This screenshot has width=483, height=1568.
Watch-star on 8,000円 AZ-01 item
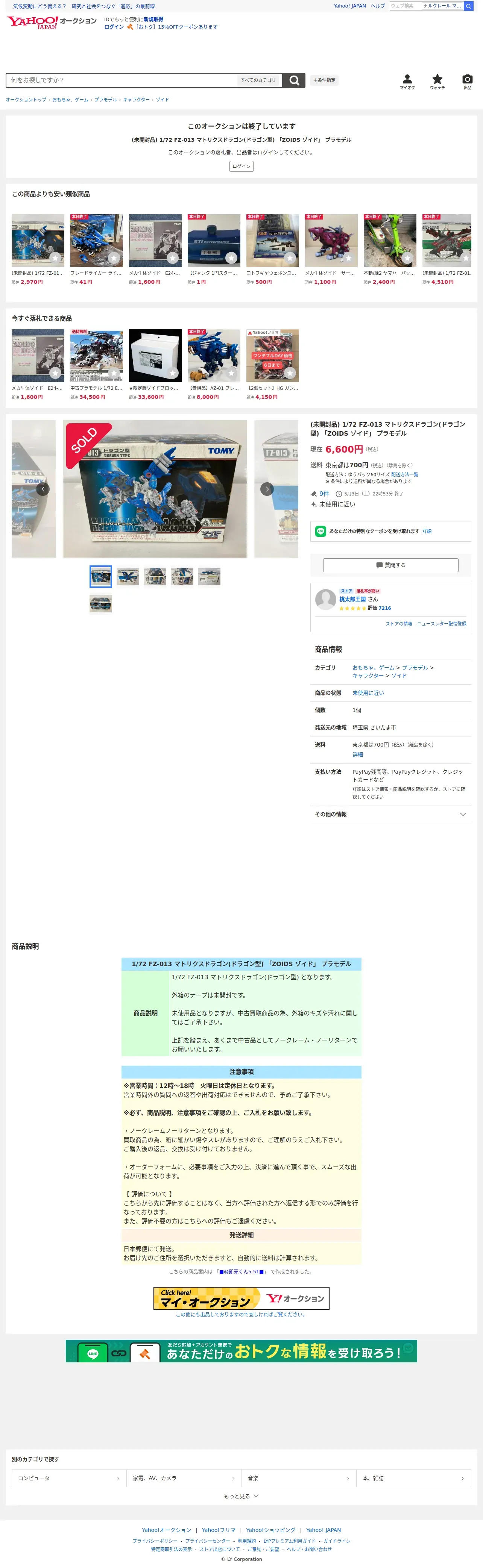[231, 373]
